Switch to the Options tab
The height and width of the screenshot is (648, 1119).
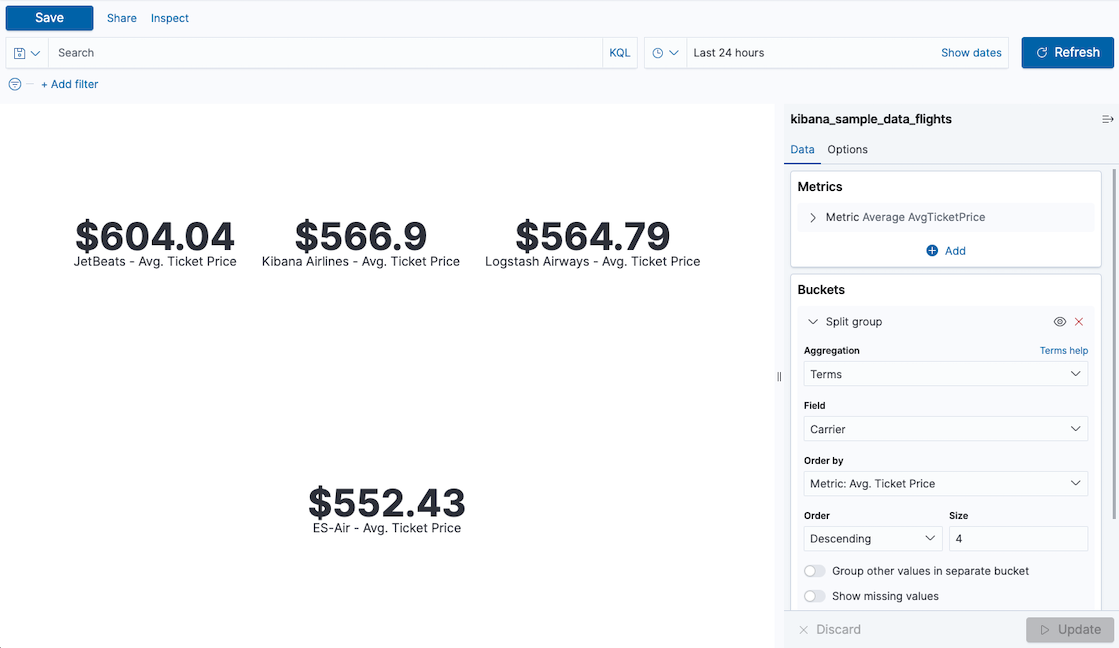tap(847, 150)
